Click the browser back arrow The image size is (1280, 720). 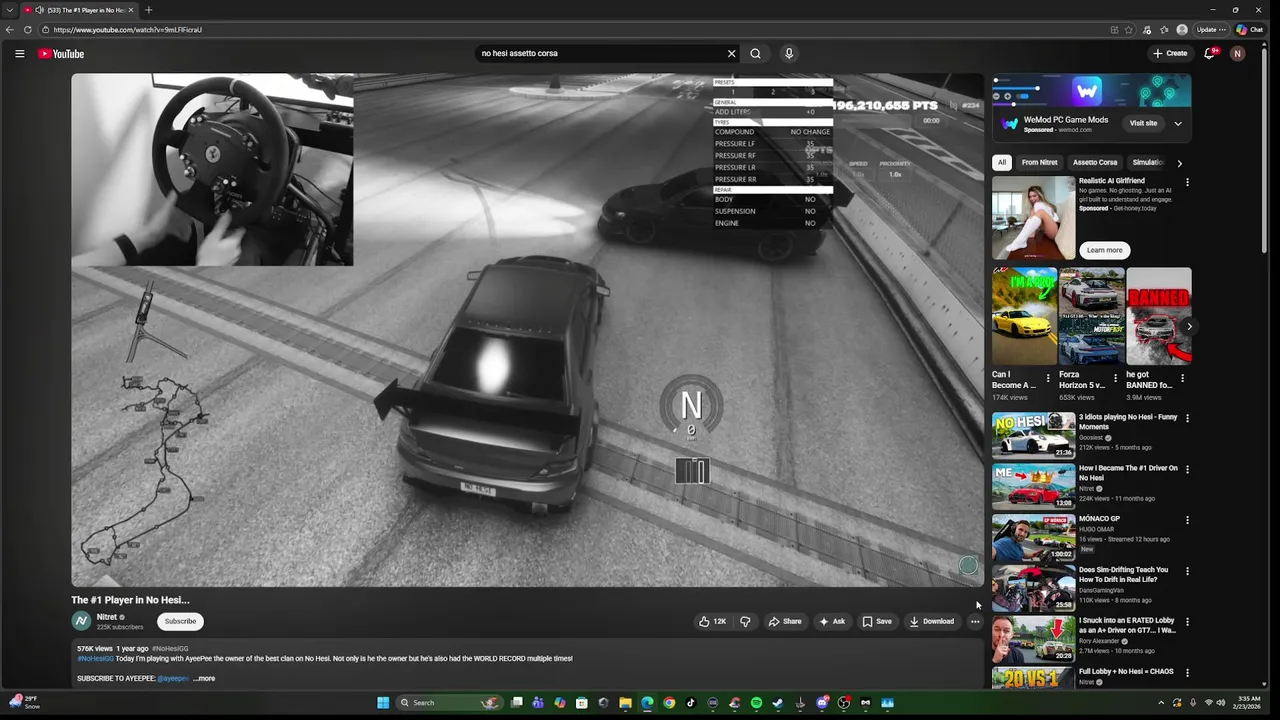(10, 30)
